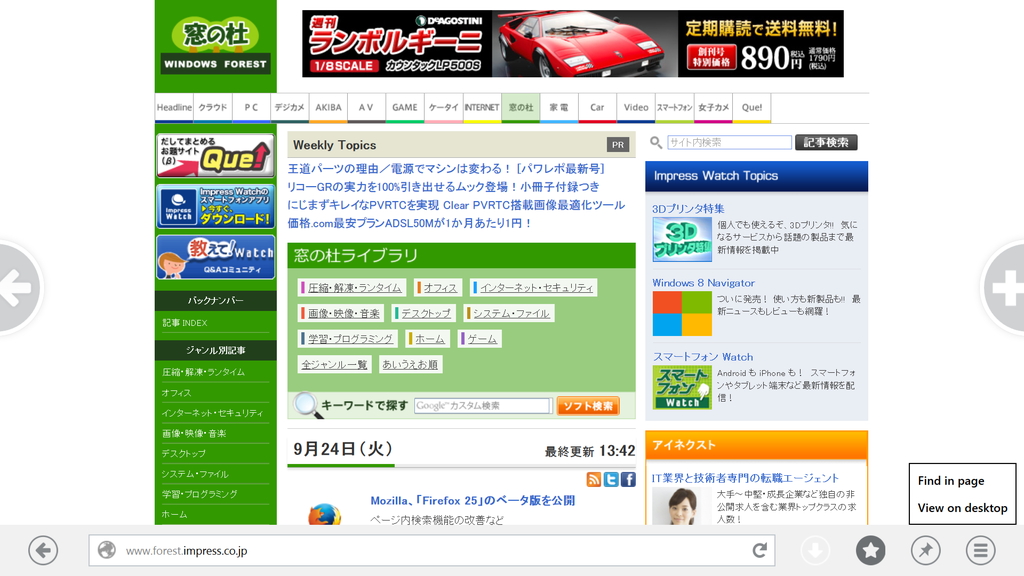This screenshot has height=576, width=1024.
Task: Open ゲーム library category link
Action: 481,339
